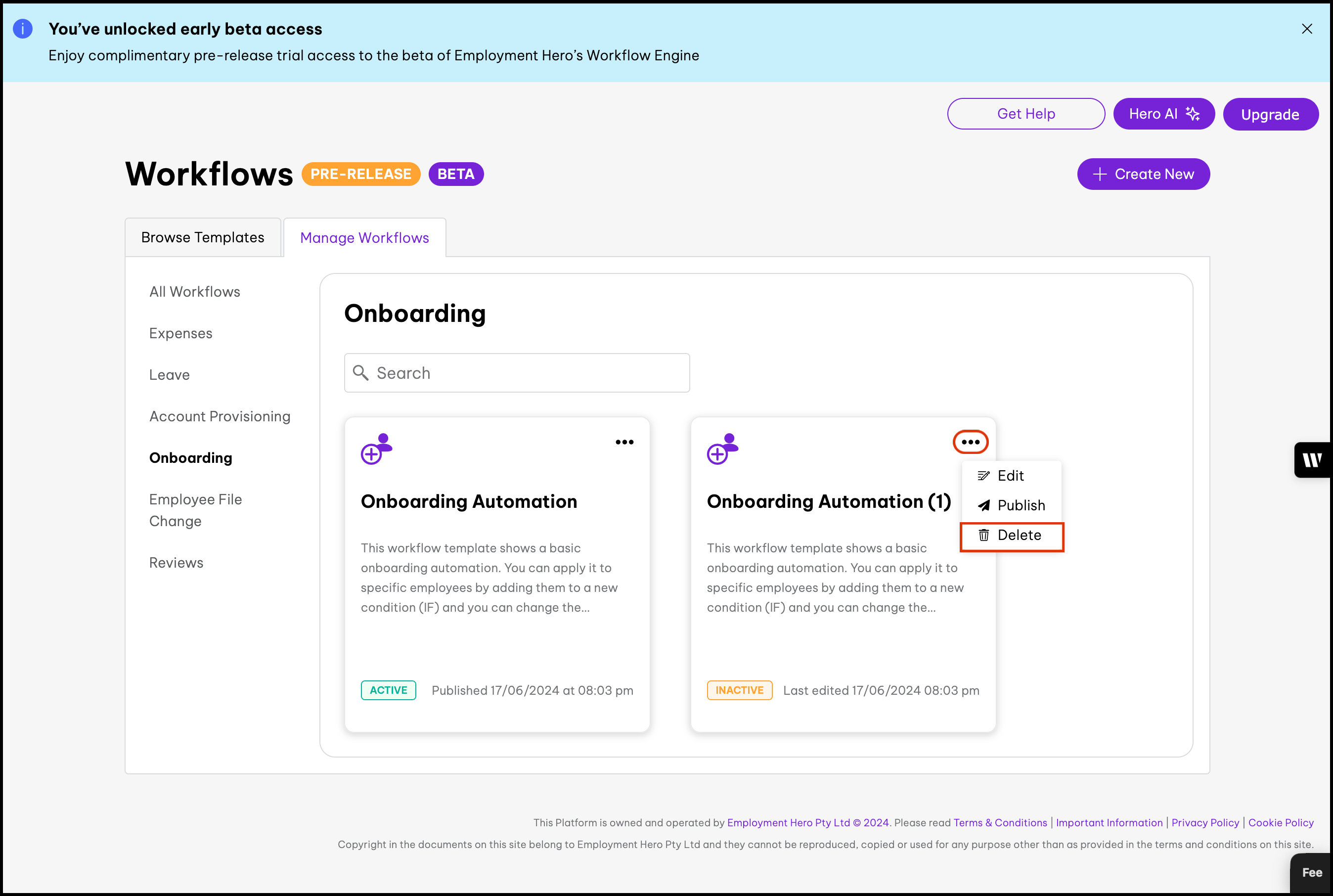Open Hero AI assistant
Screen dimensions: 1333x896
click(1163, 114)
